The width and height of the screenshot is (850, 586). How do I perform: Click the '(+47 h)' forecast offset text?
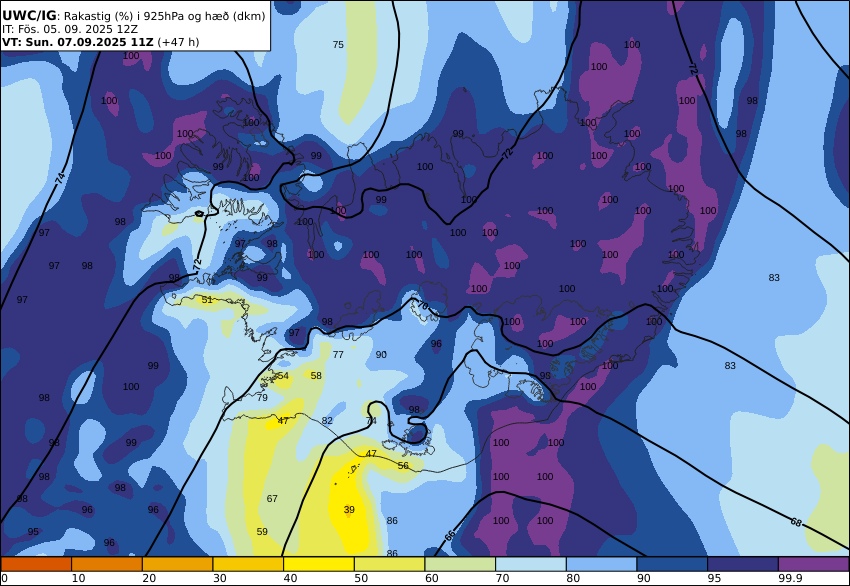[x=178, y=42]
